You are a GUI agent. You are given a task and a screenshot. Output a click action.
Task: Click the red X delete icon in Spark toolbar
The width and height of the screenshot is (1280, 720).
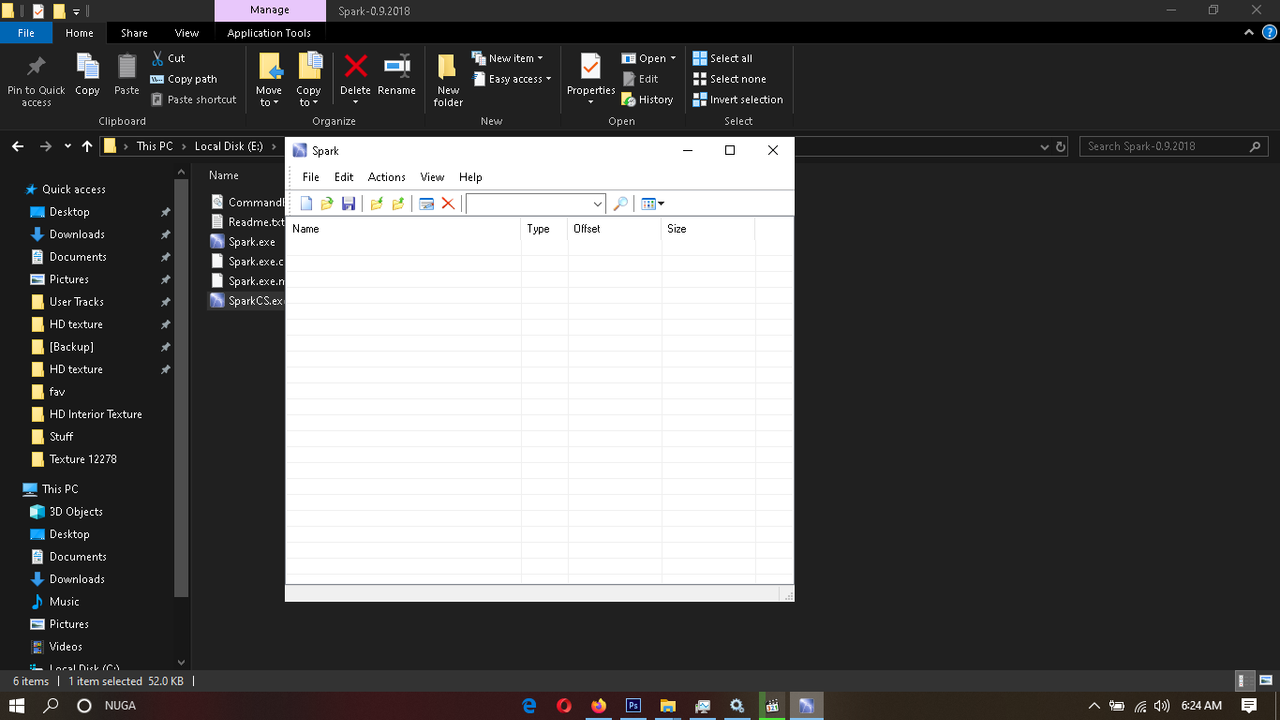point(448,204)
